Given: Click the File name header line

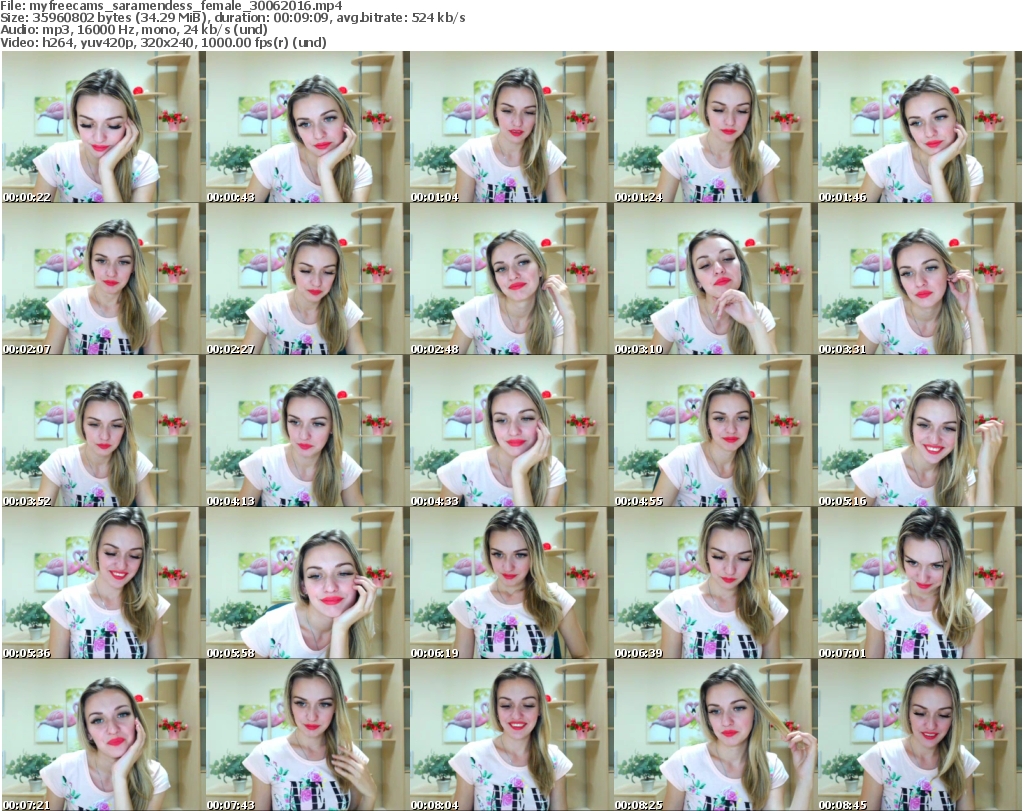Looking at the screenshot, I should pos(171,6).
